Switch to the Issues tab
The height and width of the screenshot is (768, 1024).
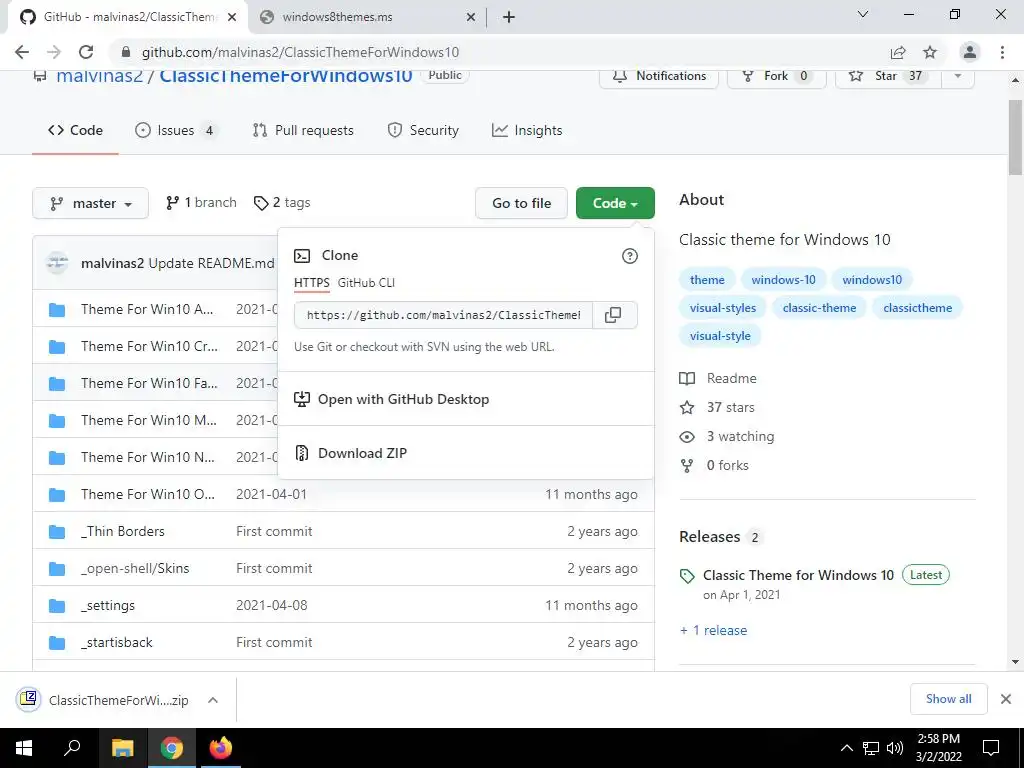[175, 131]
